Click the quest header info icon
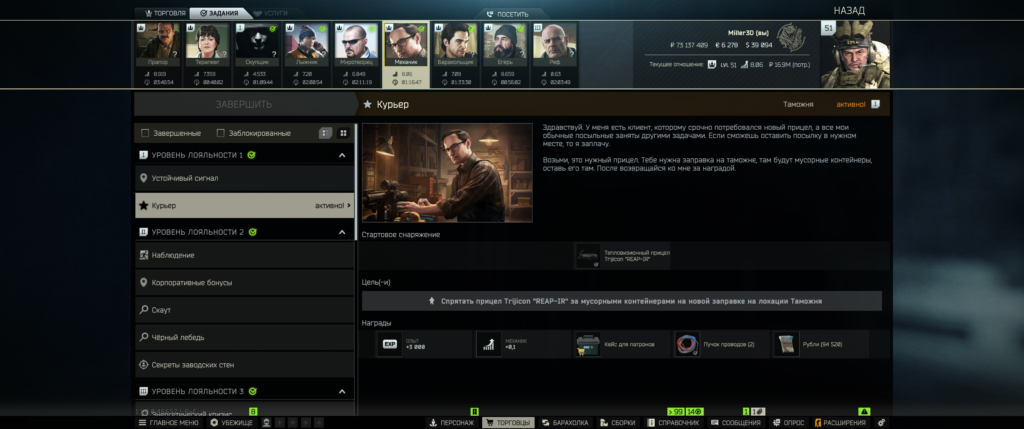Viewport: 1024px width, 429px height. (876, 104)
